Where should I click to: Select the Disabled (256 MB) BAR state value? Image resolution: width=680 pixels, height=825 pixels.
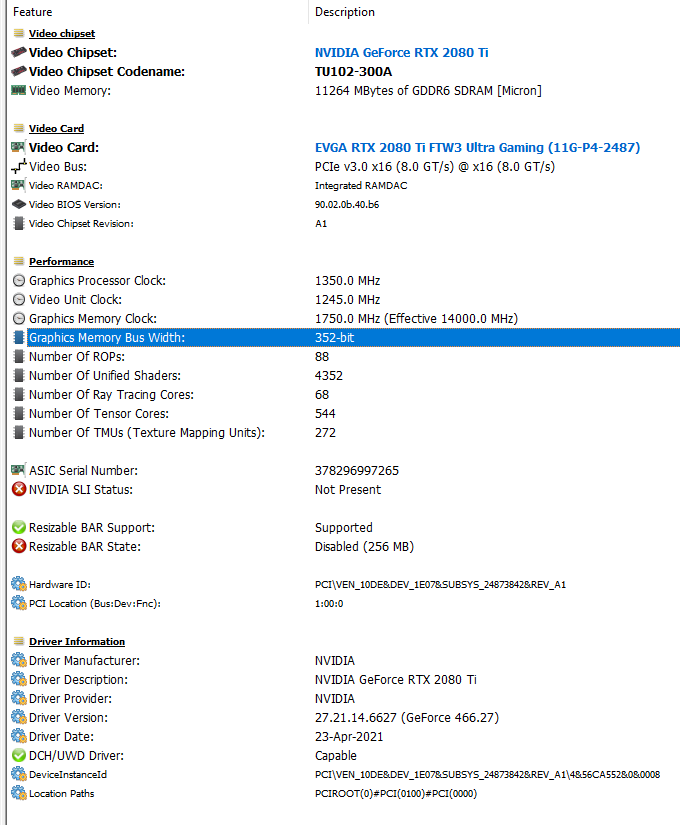tap(364, 547)
